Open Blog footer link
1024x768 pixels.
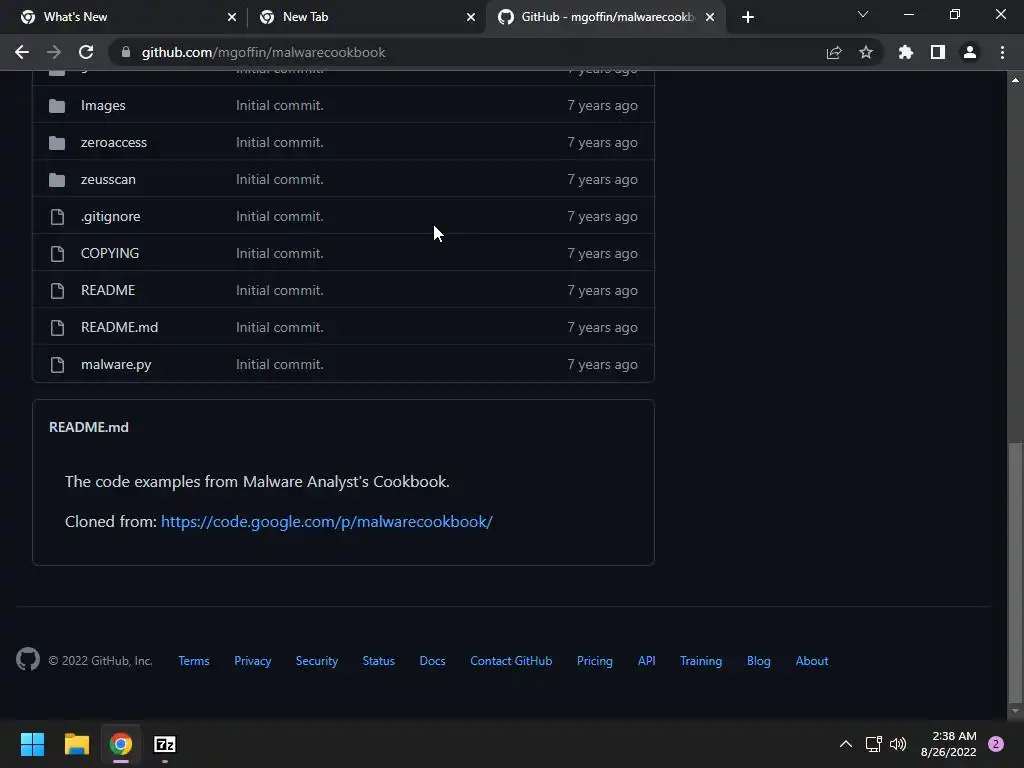click(x=759, y=661)
